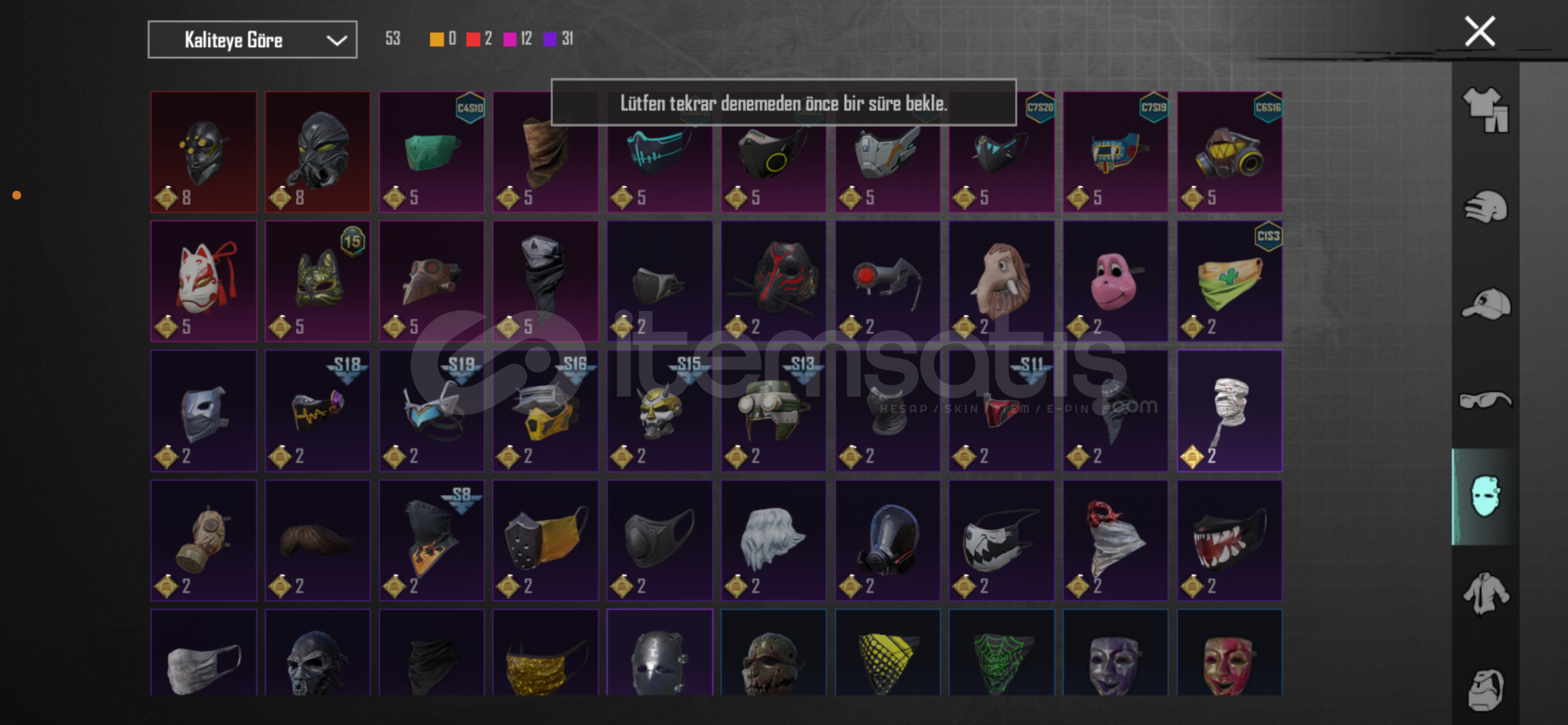The image size is (1568, 725).
Task: Close the inventory with the X
Action: [1479, 32]
